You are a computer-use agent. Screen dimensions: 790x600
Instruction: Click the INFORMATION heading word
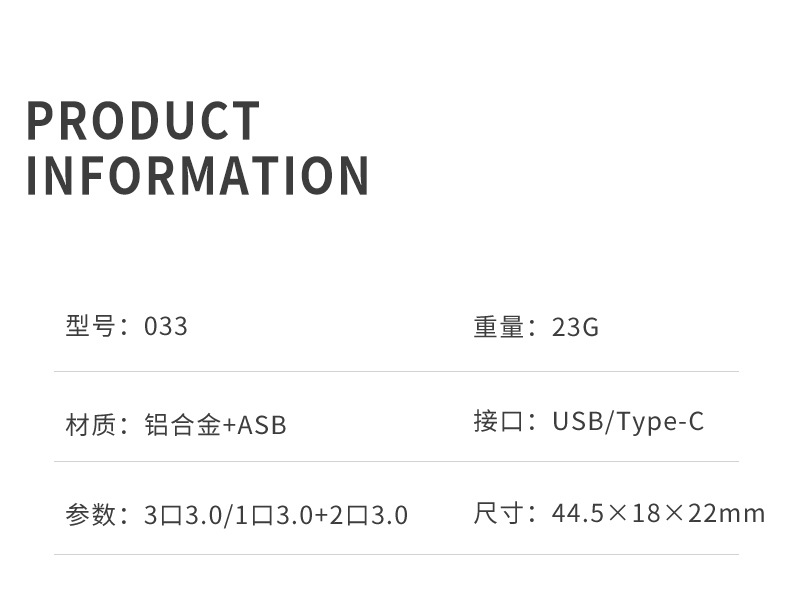(198, 176)
